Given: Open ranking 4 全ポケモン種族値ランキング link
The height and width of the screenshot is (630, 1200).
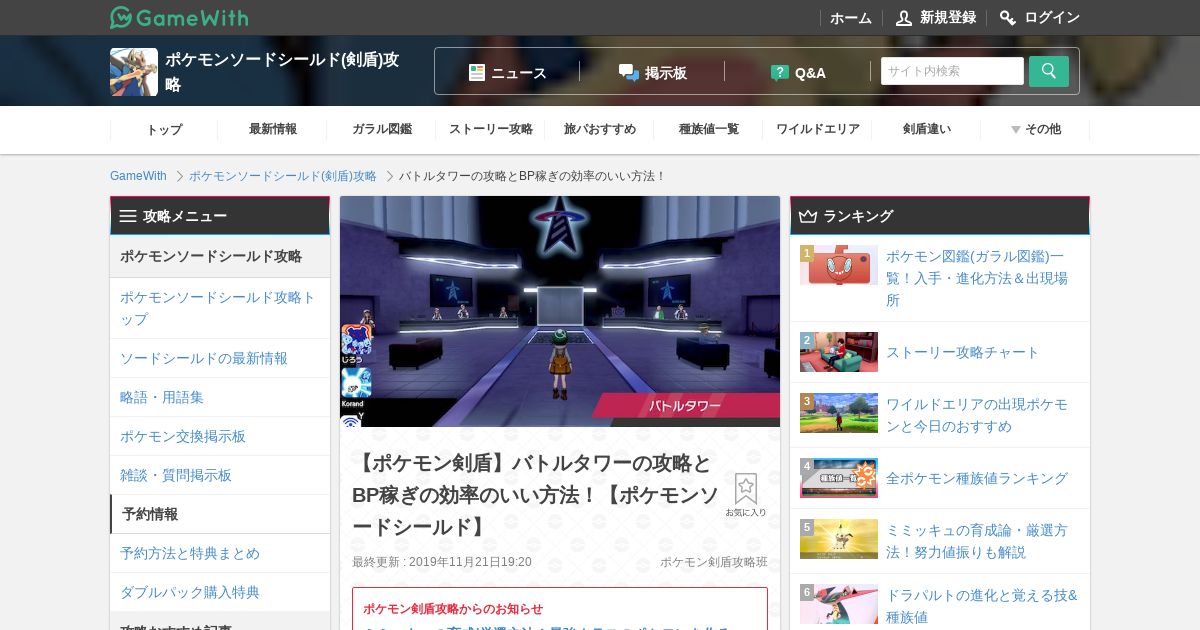Looking at the screenshot, I should coord(977,478).
